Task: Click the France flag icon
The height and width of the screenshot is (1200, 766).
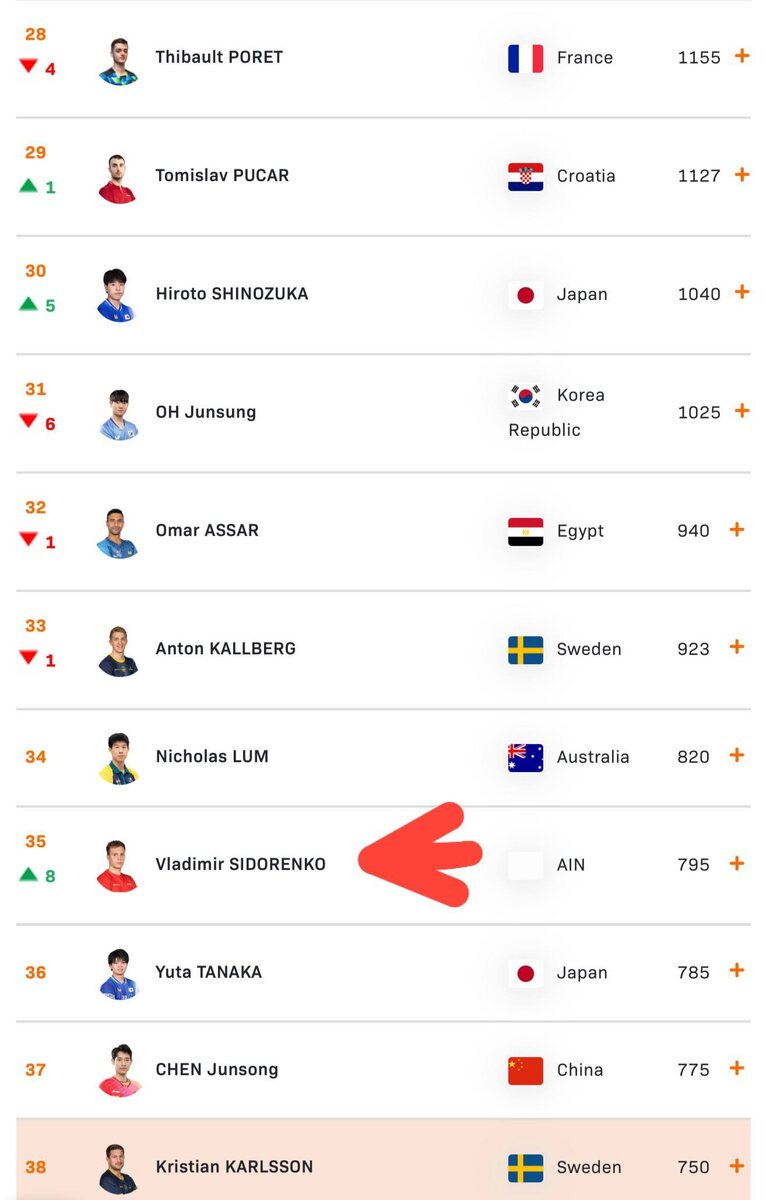Action: tap(525, 58)
